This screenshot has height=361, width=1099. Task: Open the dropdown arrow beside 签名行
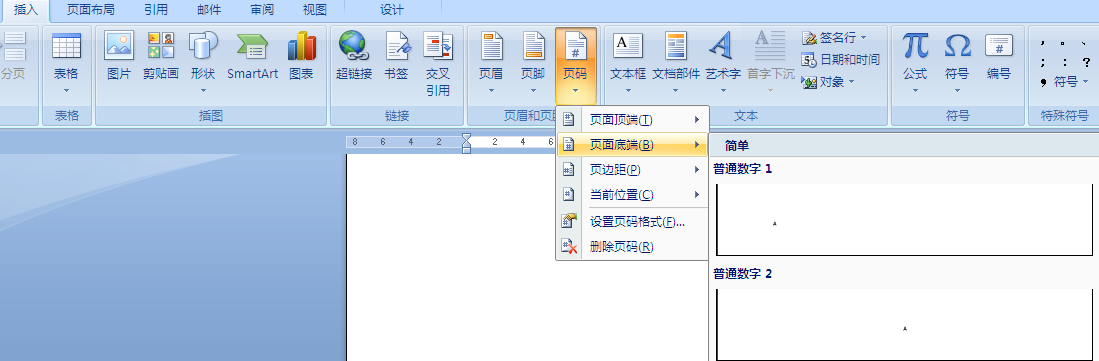pos(864,37)
